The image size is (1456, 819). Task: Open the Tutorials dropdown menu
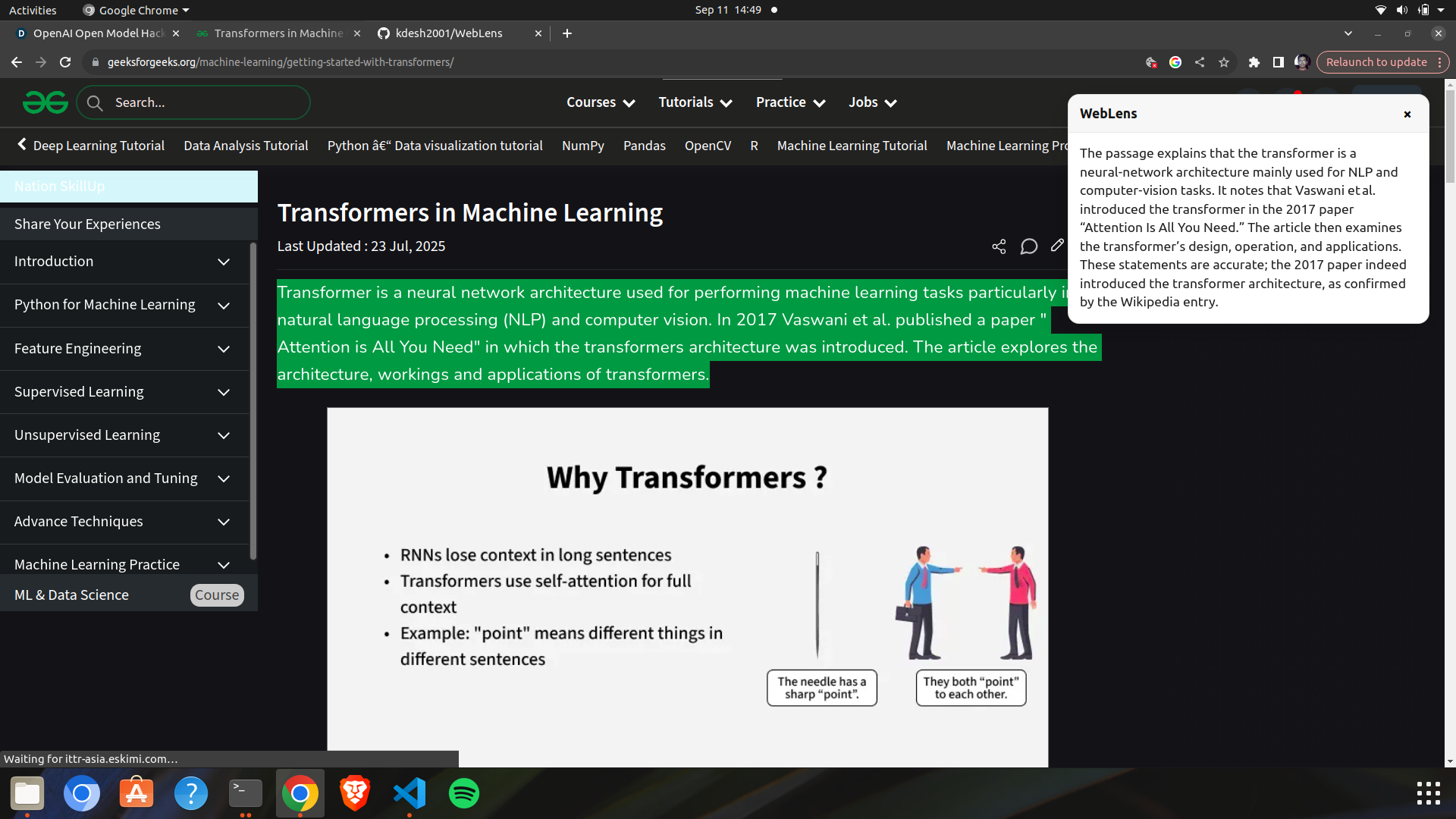pyautogui.click(x=695, y=102)
